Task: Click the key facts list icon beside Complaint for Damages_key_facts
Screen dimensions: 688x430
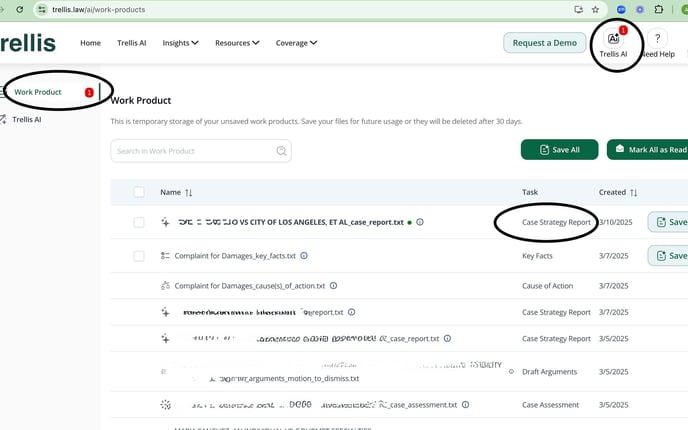Action: click(165, 255)
